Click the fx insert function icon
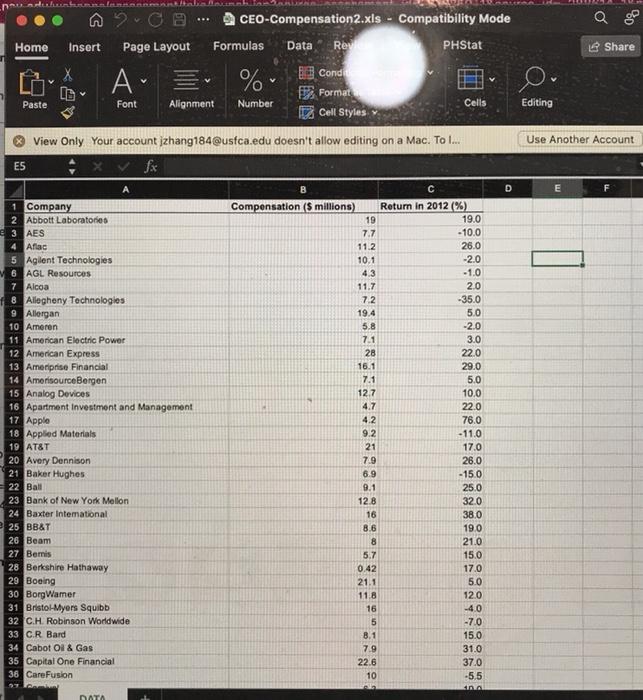 coord(150,167)
